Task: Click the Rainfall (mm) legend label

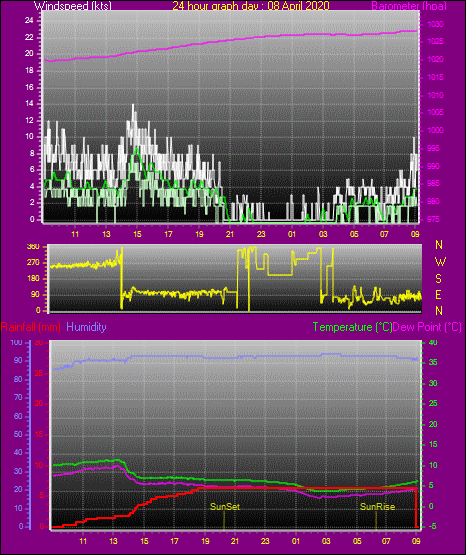Action: click(x=30, y=327)
